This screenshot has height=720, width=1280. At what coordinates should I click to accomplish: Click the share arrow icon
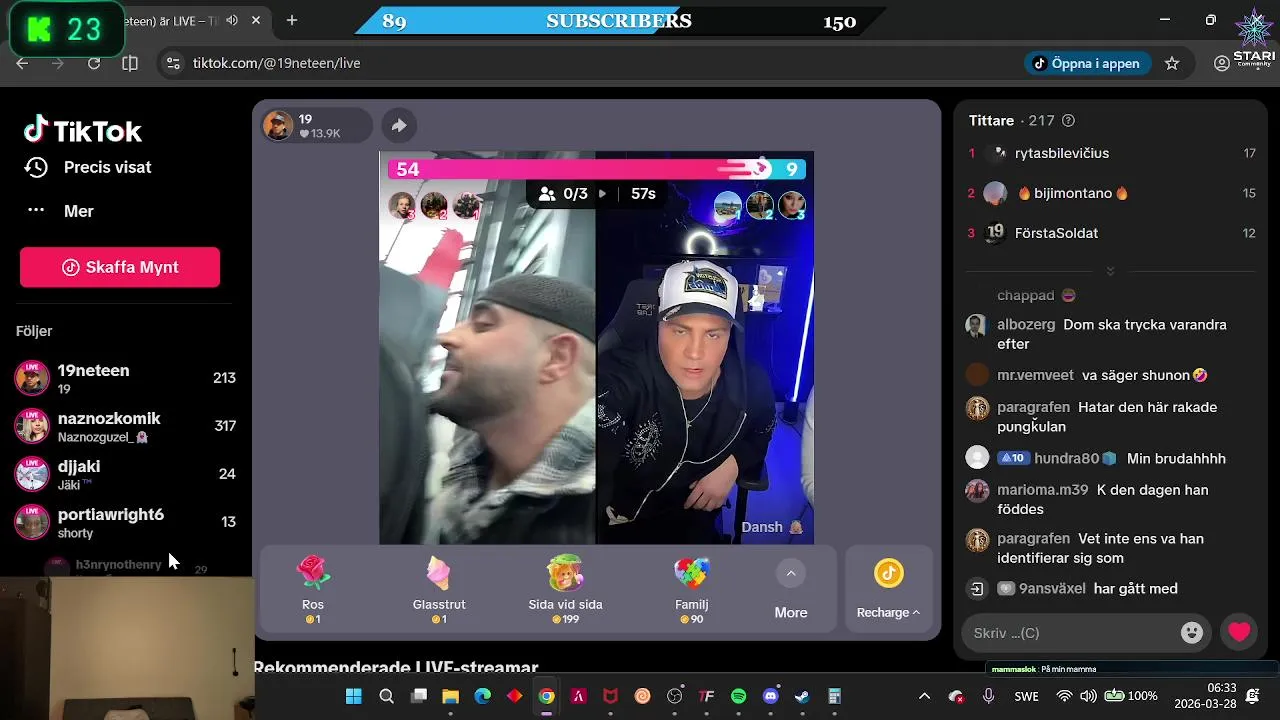click(x=398, y=125)
